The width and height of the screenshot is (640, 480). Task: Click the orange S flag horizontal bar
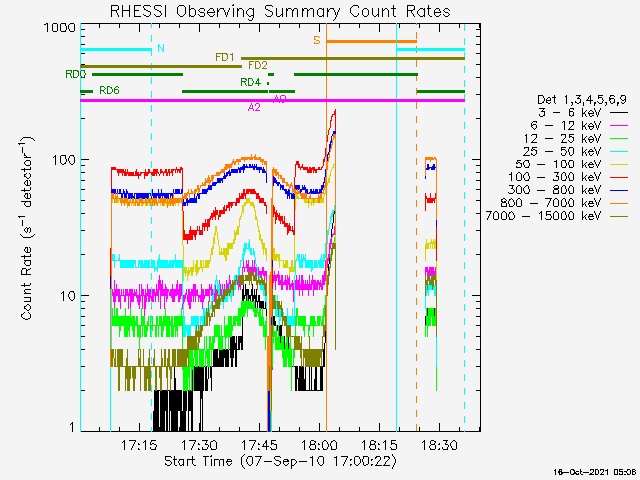pyautogui.click(x=371, y=41)
